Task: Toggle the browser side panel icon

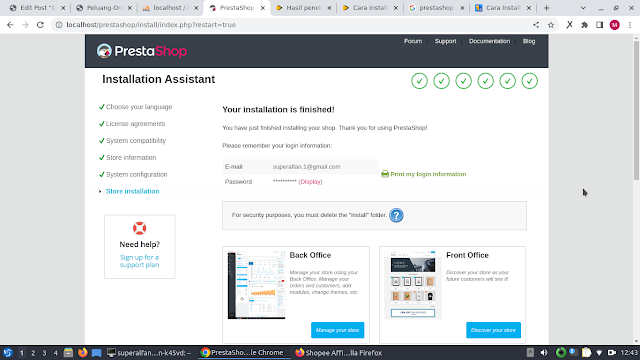Action: tap(599, 25)
